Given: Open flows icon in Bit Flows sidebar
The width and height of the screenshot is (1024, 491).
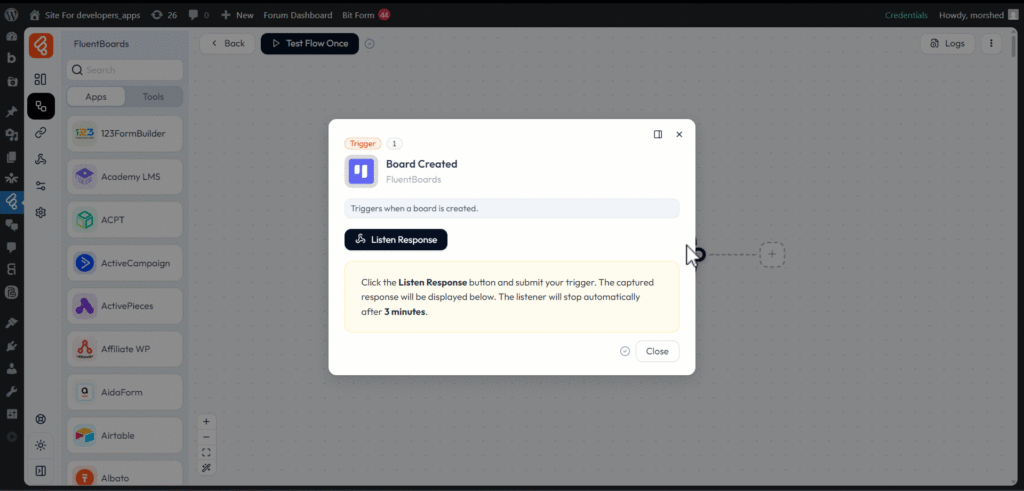Looking at the screenshot, I should click(40, 106).
